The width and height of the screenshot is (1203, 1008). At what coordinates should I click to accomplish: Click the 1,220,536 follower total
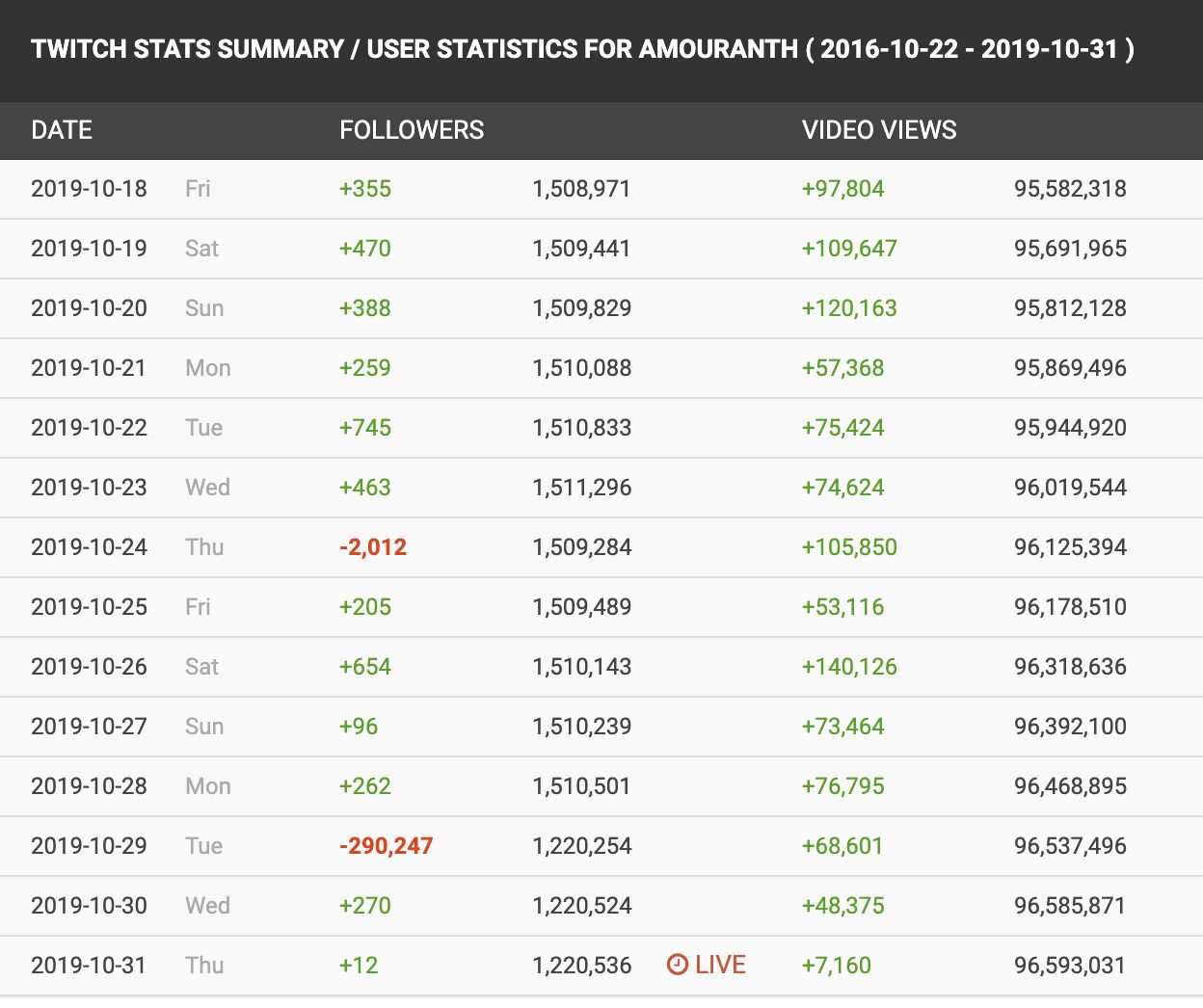(x=581, y=966)
